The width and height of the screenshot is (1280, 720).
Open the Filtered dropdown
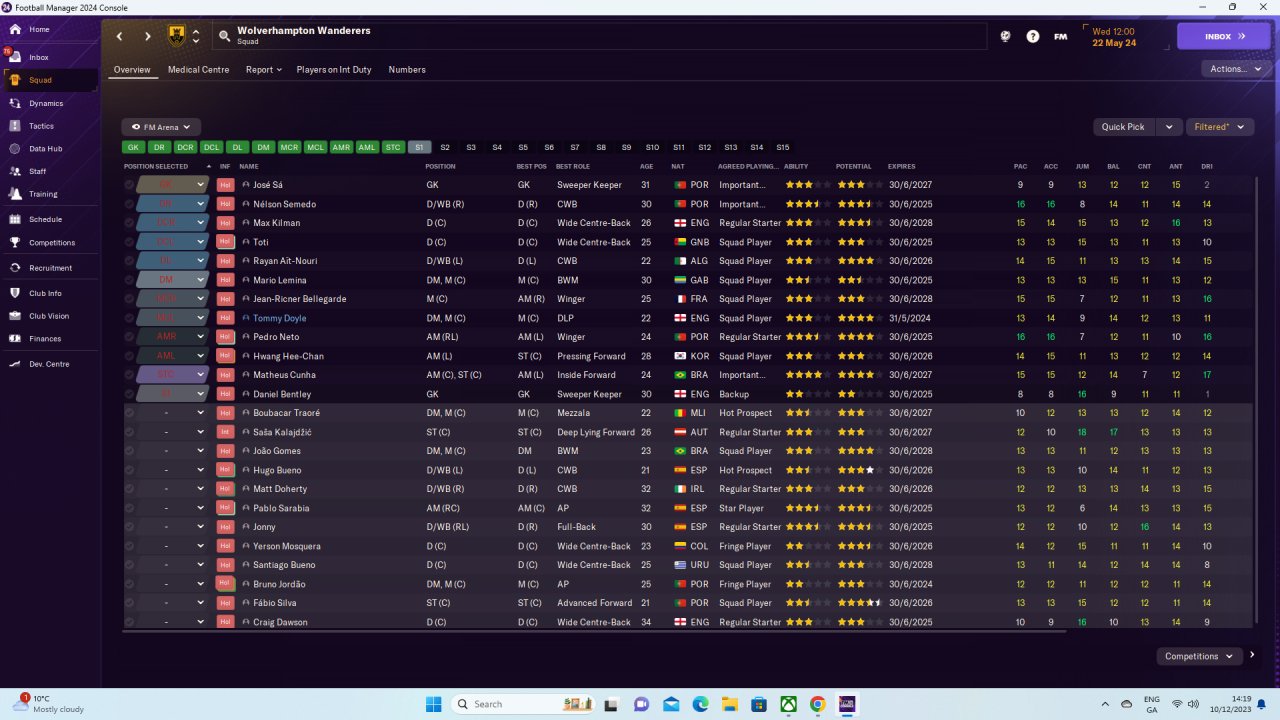1220,127
